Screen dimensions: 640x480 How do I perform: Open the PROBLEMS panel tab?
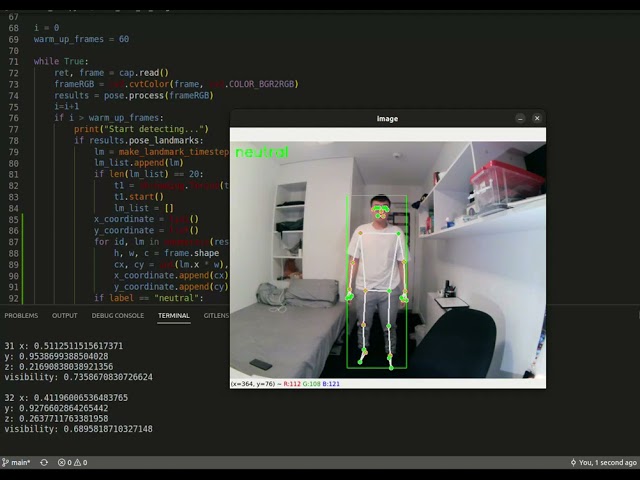click(x=21, y=316)
